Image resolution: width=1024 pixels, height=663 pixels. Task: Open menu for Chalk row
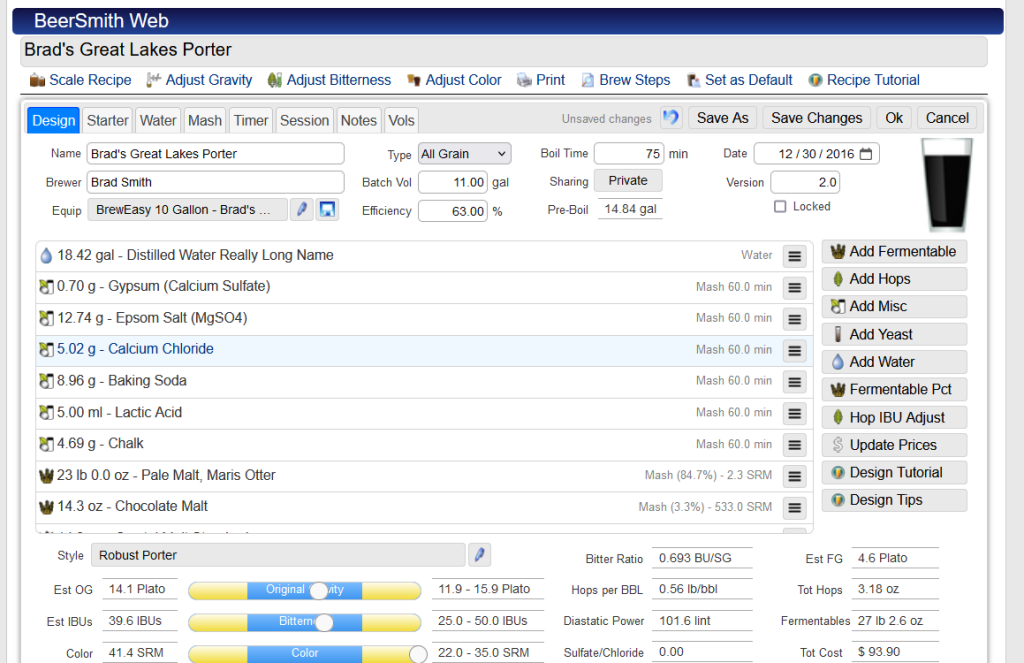tap(795, 445)
